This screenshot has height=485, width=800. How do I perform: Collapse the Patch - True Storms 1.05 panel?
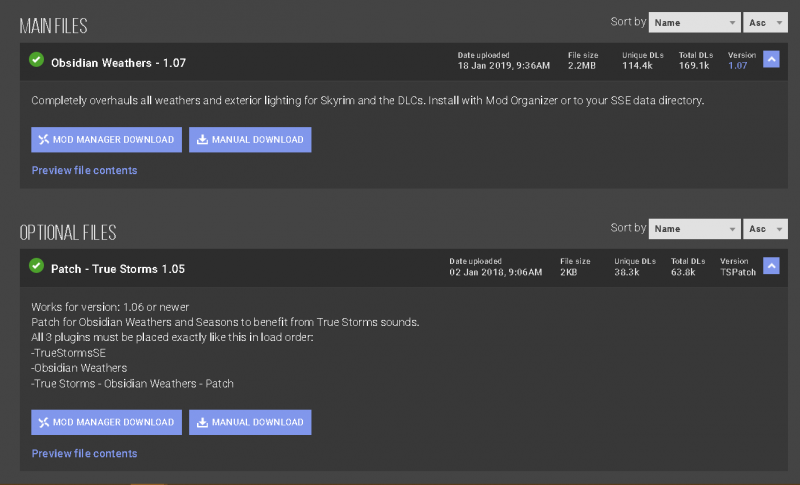(771, 266)
